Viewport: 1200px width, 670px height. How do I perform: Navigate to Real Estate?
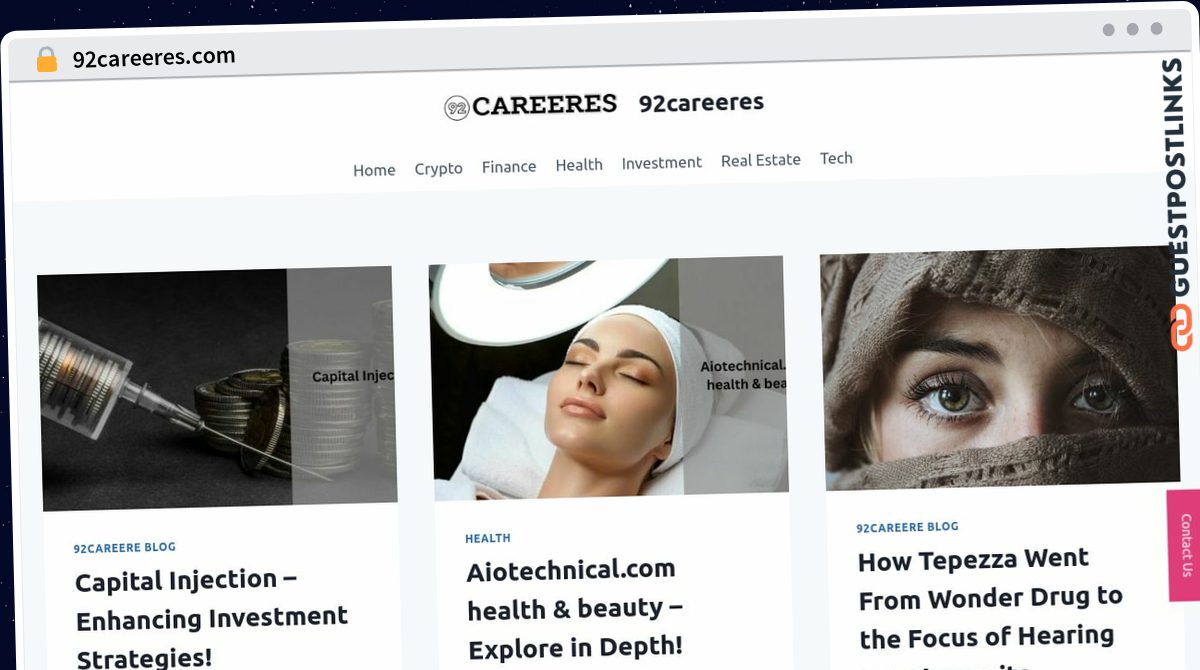coord(760,160)
